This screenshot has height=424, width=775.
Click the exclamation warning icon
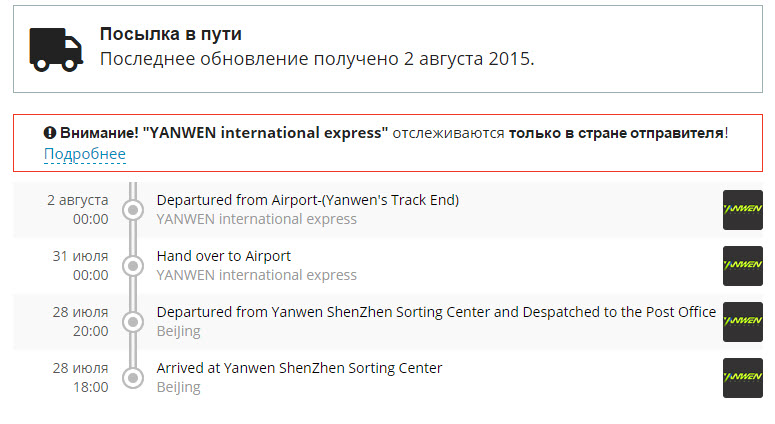(x=50, y=132)
